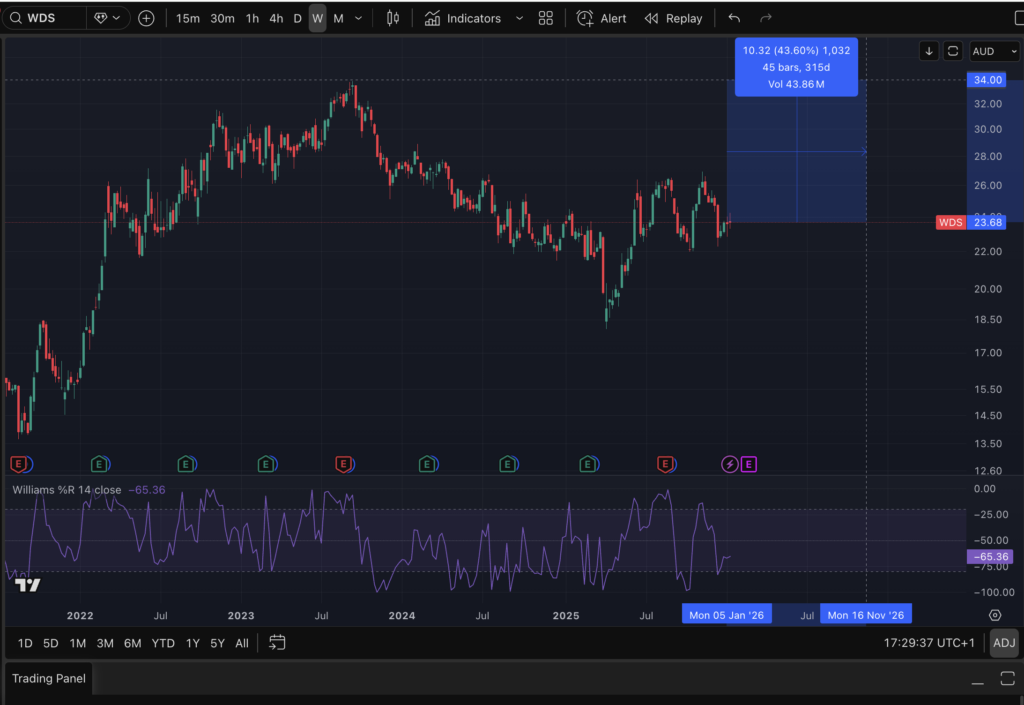The width and height of the screenshot is (1024, 705).
Task: Open the favorites chevron next to Indicators
Action: point(518,18)
